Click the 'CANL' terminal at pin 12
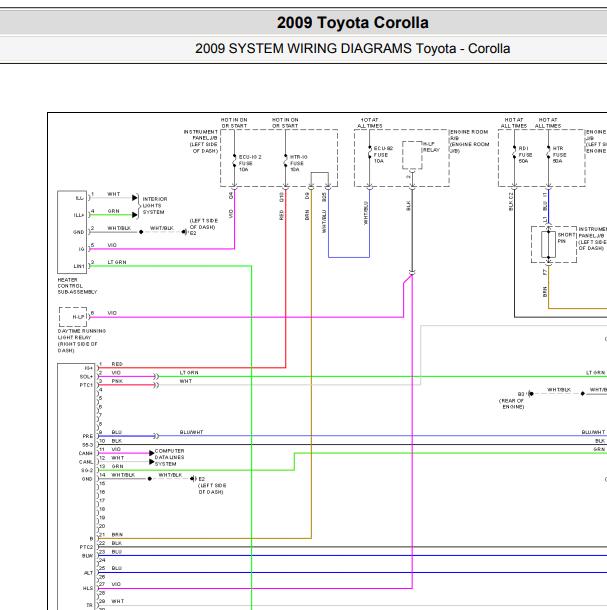Viewport: 607px width, 610px height. point(86,462)
